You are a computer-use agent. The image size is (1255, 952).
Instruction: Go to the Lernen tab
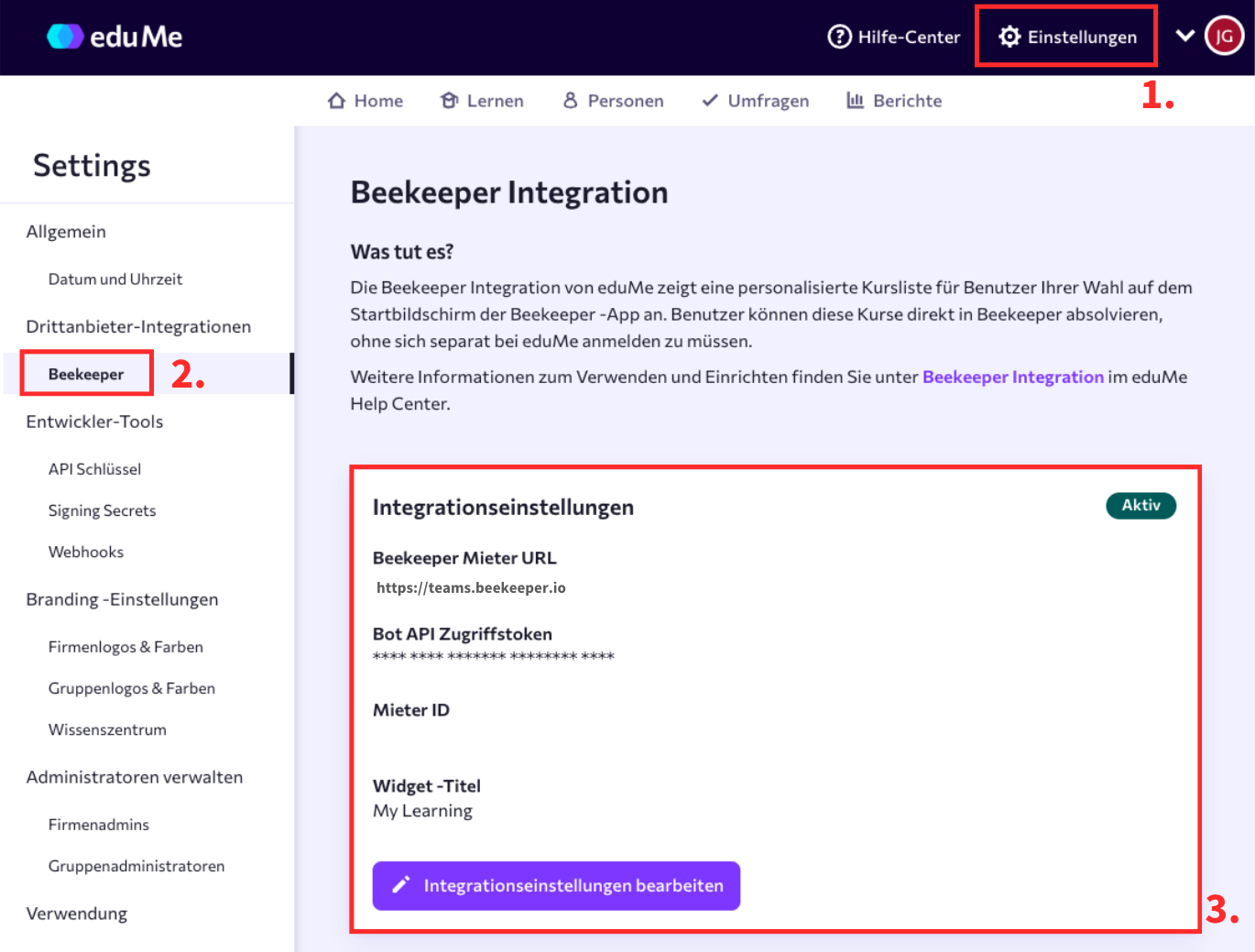pyautogui.click(x=482, y=101)
